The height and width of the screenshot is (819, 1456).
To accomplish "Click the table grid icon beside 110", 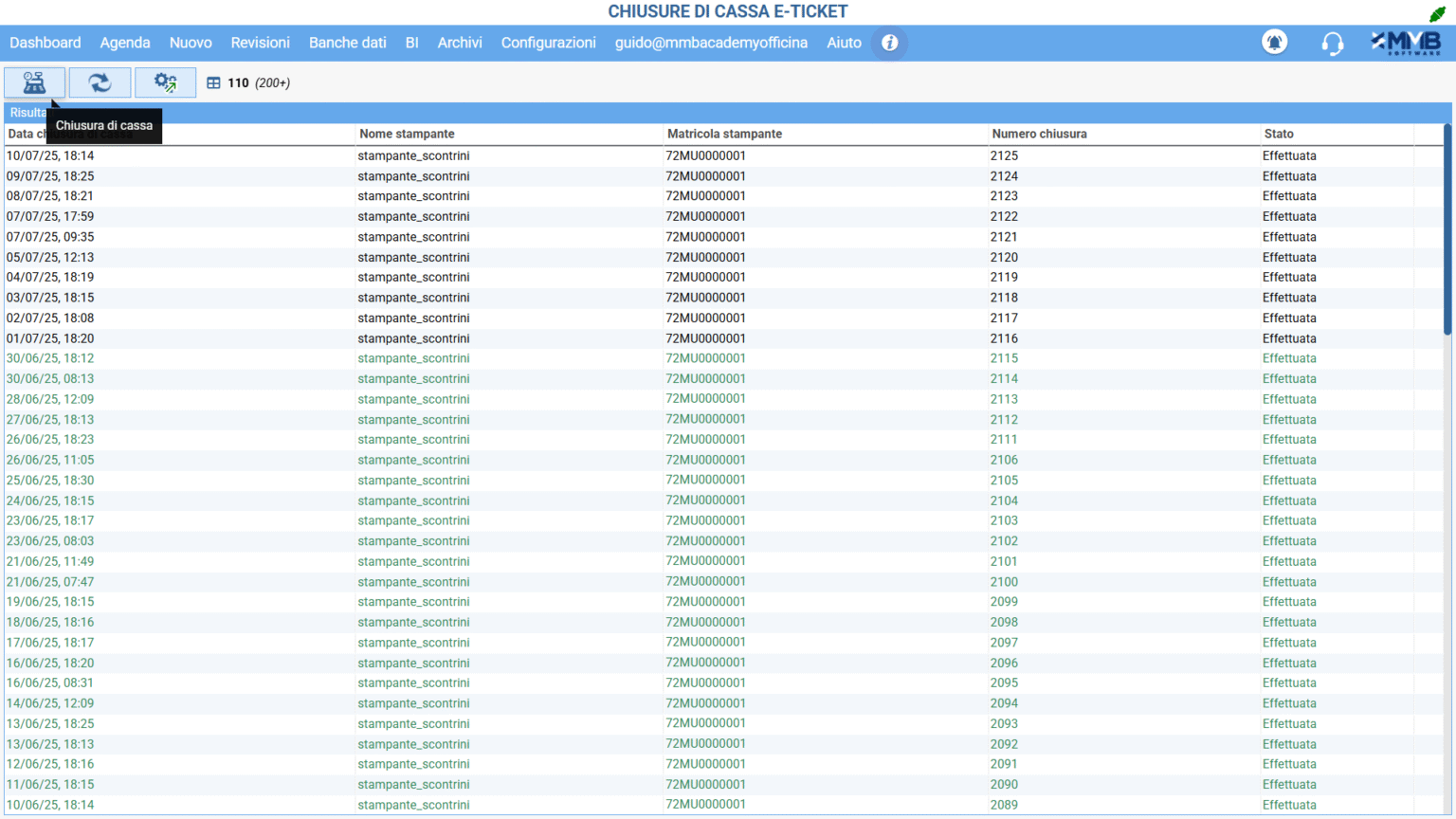I will (x=213, y=83).
